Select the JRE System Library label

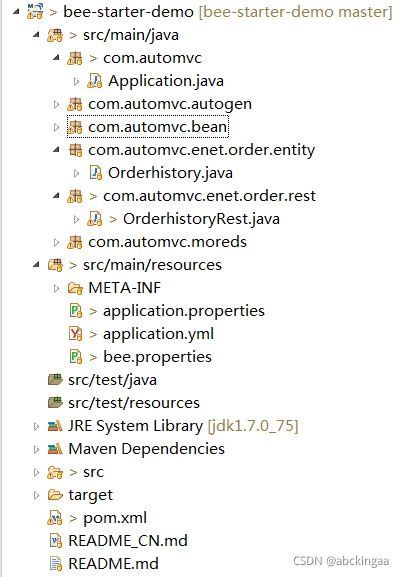[135, 426]
